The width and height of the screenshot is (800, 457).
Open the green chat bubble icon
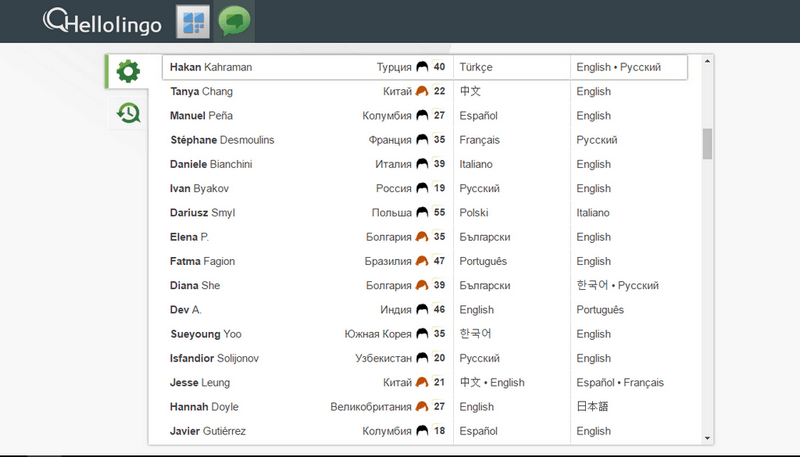(234, 21)
